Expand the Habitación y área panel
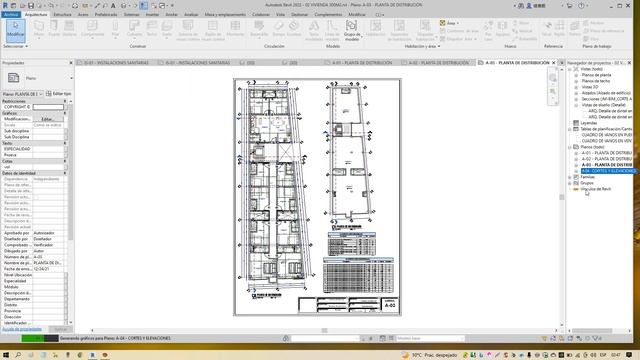 [x=422, y=46]
